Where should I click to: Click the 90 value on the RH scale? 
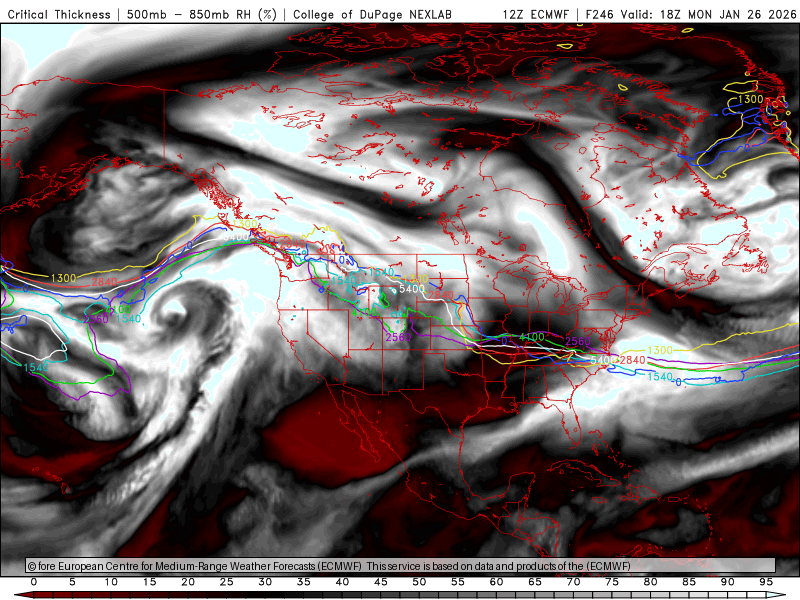[728, 582]
